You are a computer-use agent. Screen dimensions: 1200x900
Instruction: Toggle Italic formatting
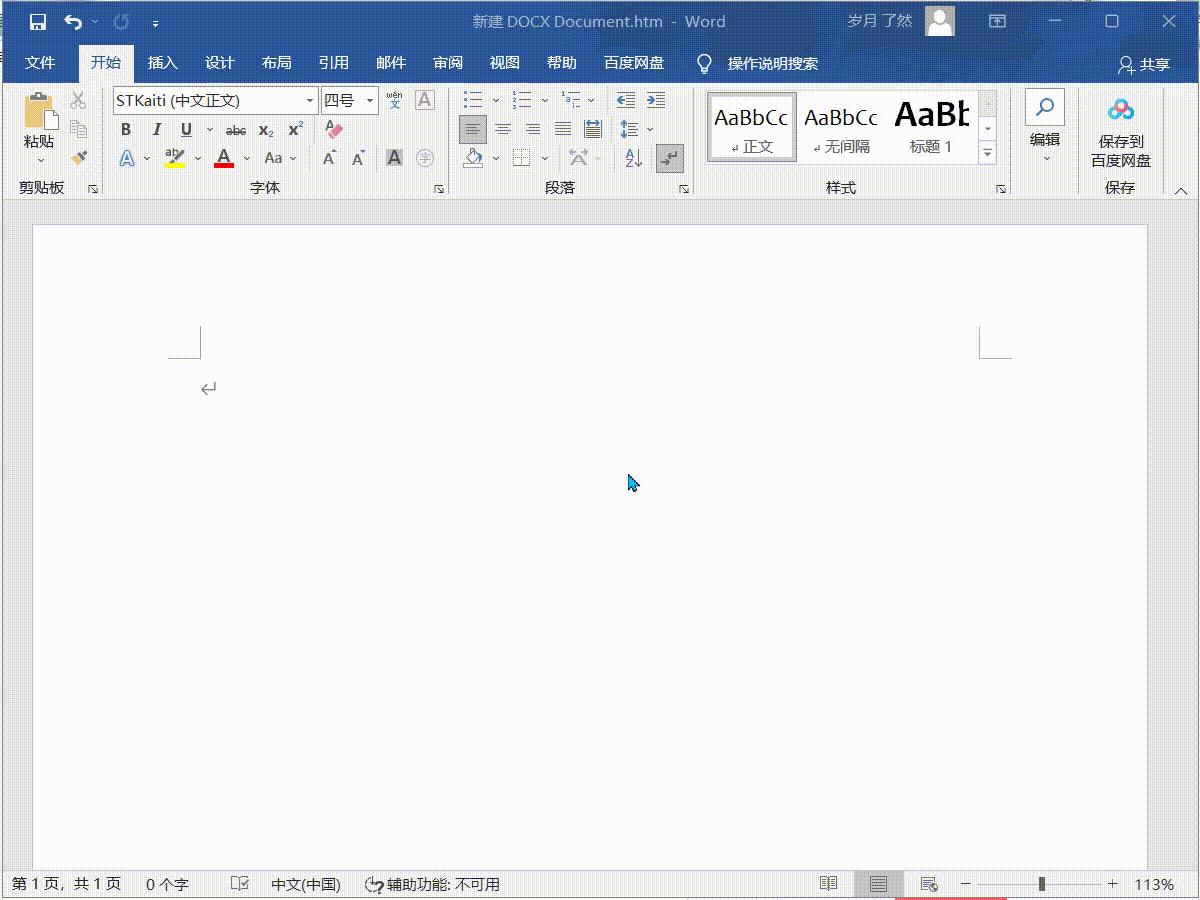[x=156, y=130]
